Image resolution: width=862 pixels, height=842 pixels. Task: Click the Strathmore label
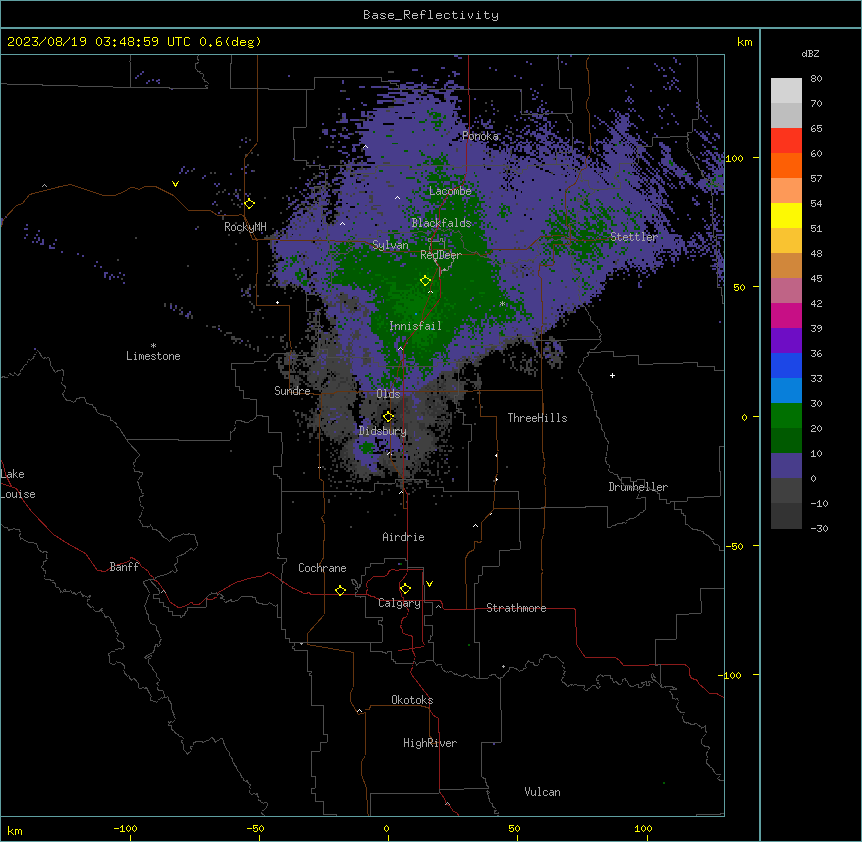point(516,608)
